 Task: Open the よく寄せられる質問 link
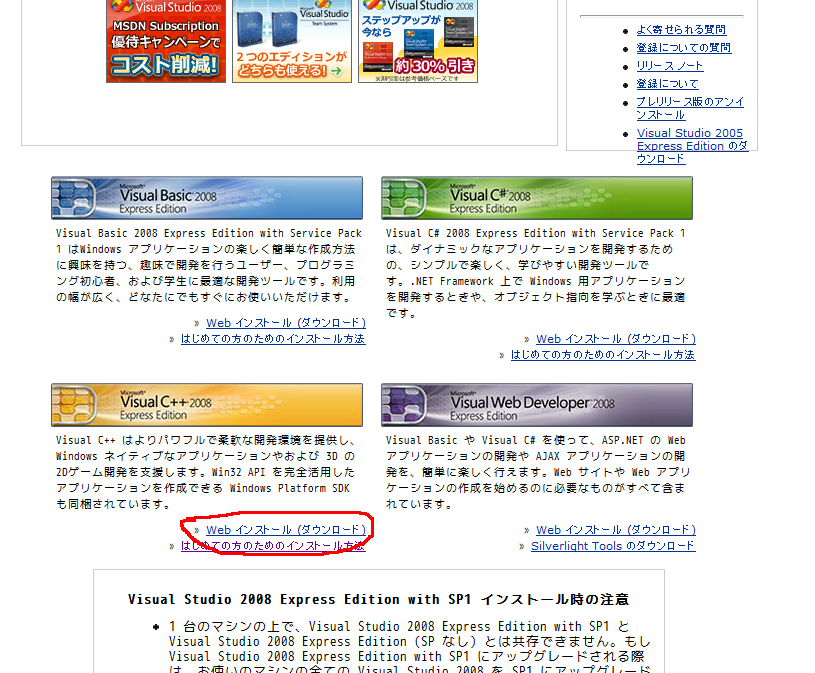pyautogui.click(x=681, y=30)
